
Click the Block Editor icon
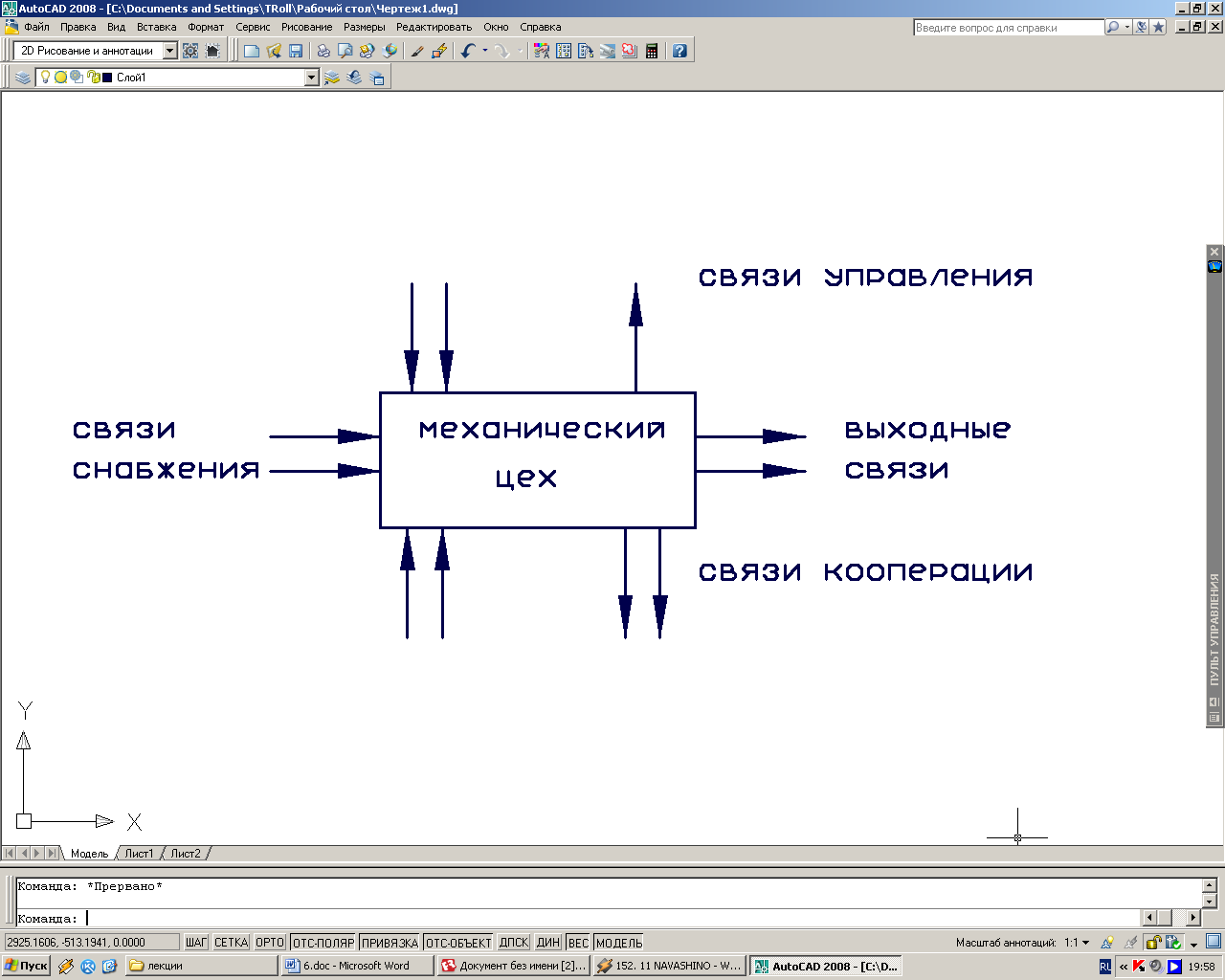[439, 51]
